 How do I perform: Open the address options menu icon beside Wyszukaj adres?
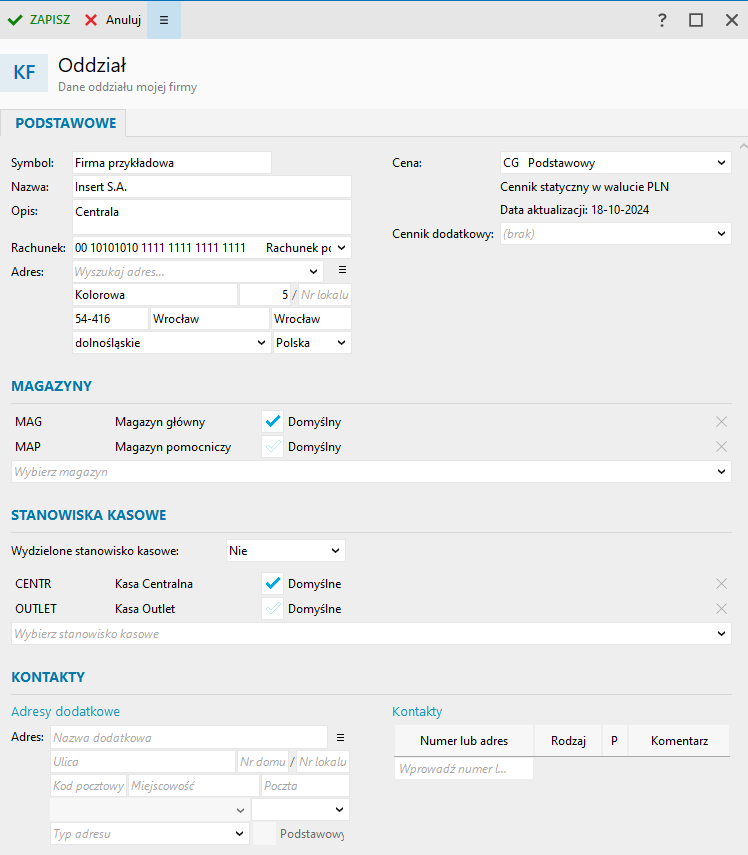(x=341, y=271)
